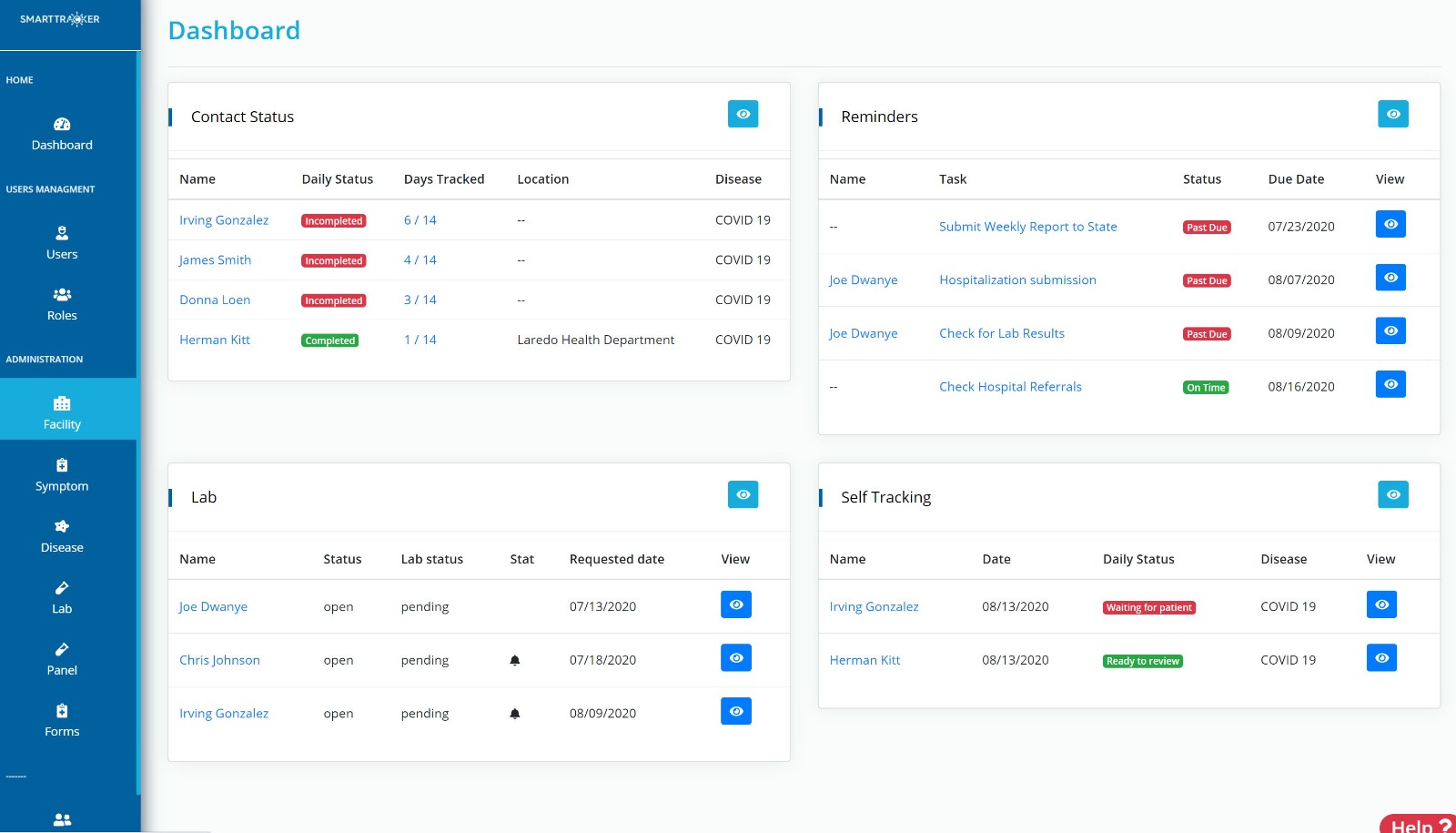Click the Facility building icon in sidebar
This screenshot has height=833, width=1456.
click(61, 403)
